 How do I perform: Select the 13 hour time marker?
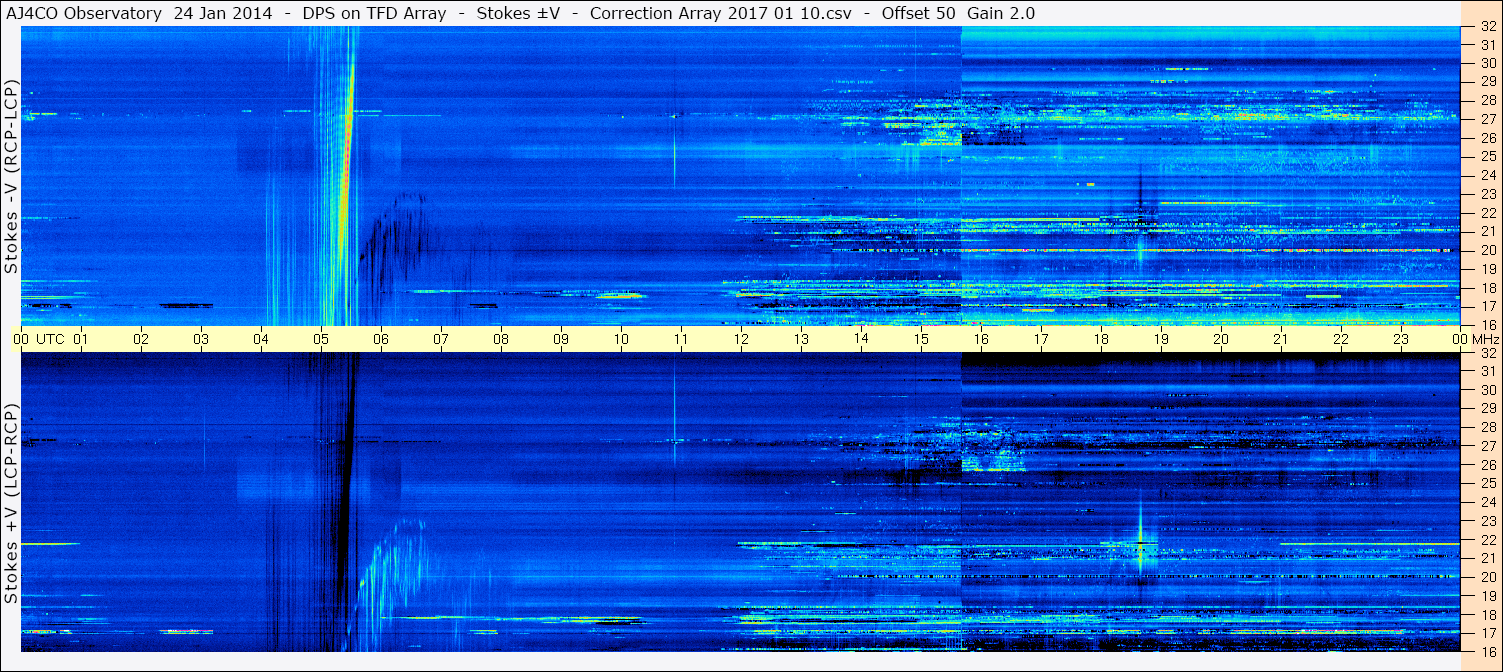(801, 339)
